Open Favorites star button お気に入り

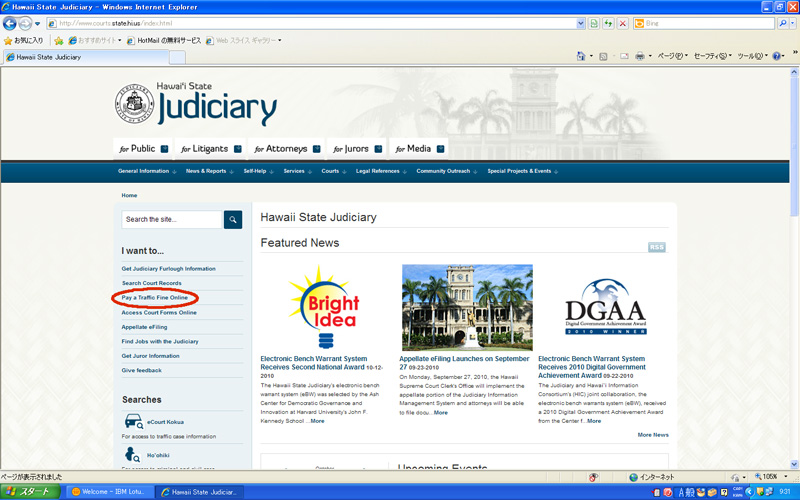(23, 40)
